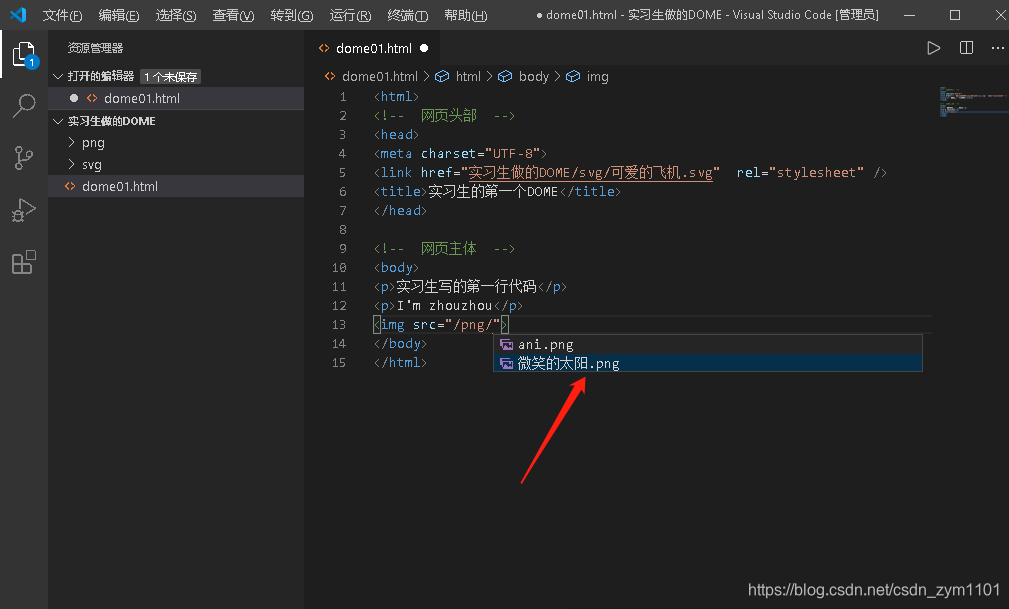Run the file with the play icon
This screenshot has height=609, width=1009.
pos(933,48)
